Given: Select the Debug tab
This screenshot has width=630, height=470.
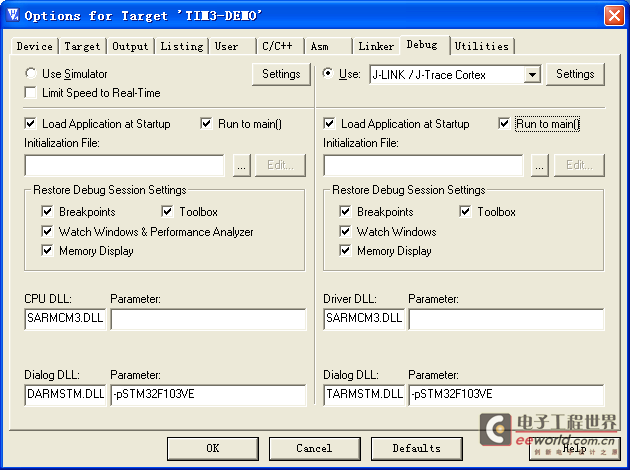Looking at the screenshot, I should [424, 45].
